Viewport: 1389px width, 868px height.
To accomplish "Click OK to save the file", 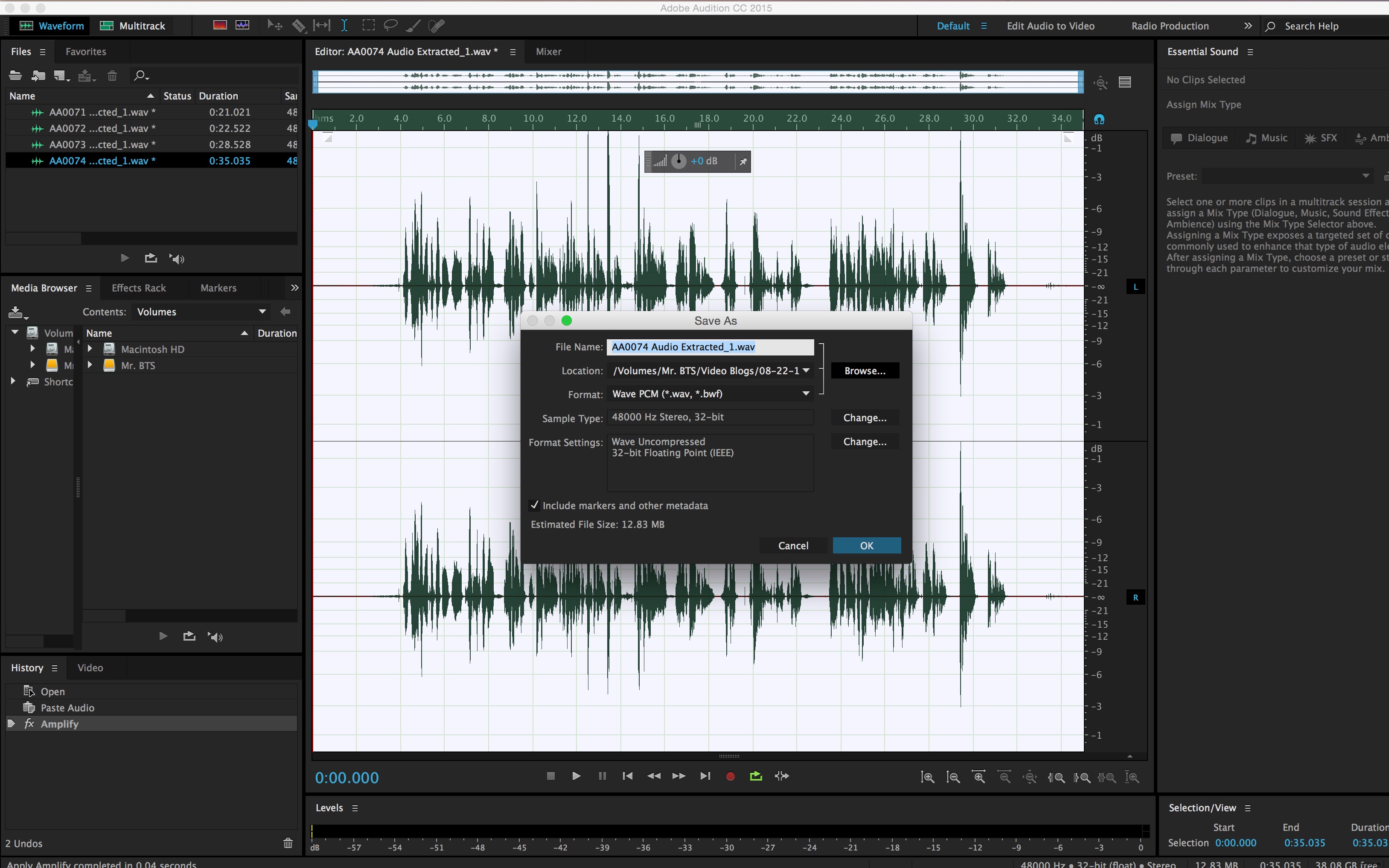I will tap(867, 545).
